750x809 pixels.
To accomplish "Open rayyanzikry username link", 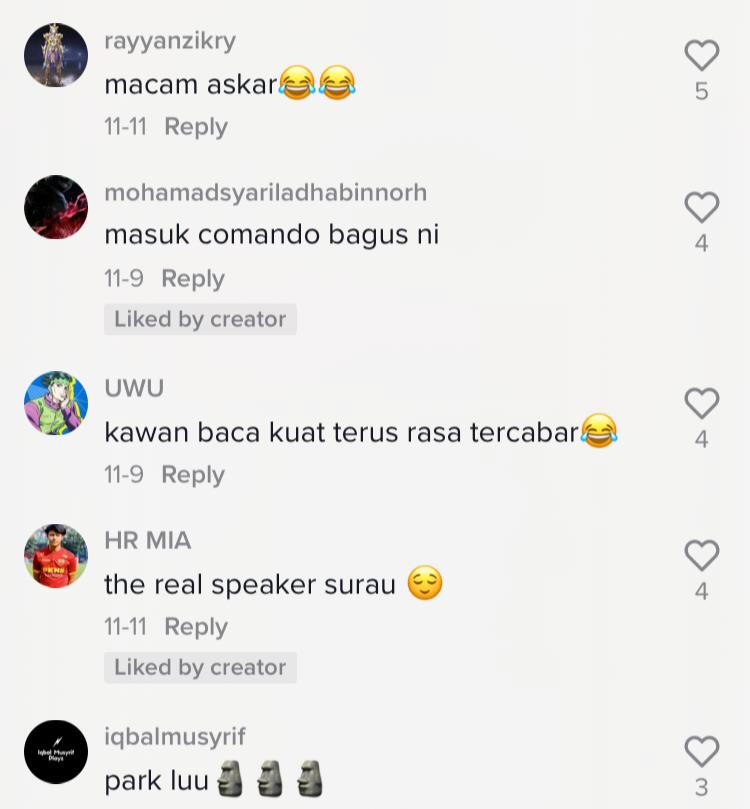I will tap(170, 41).
